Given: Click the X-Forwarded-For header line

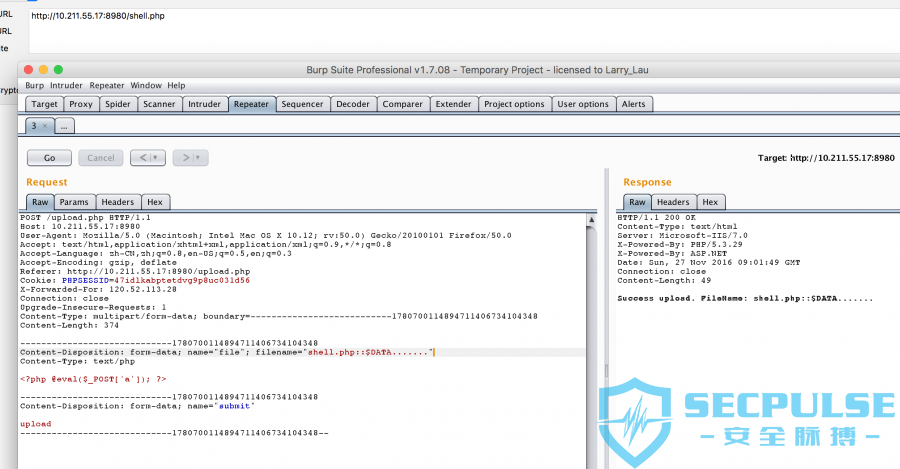Looking at the screenshot, I should point(98,289).
